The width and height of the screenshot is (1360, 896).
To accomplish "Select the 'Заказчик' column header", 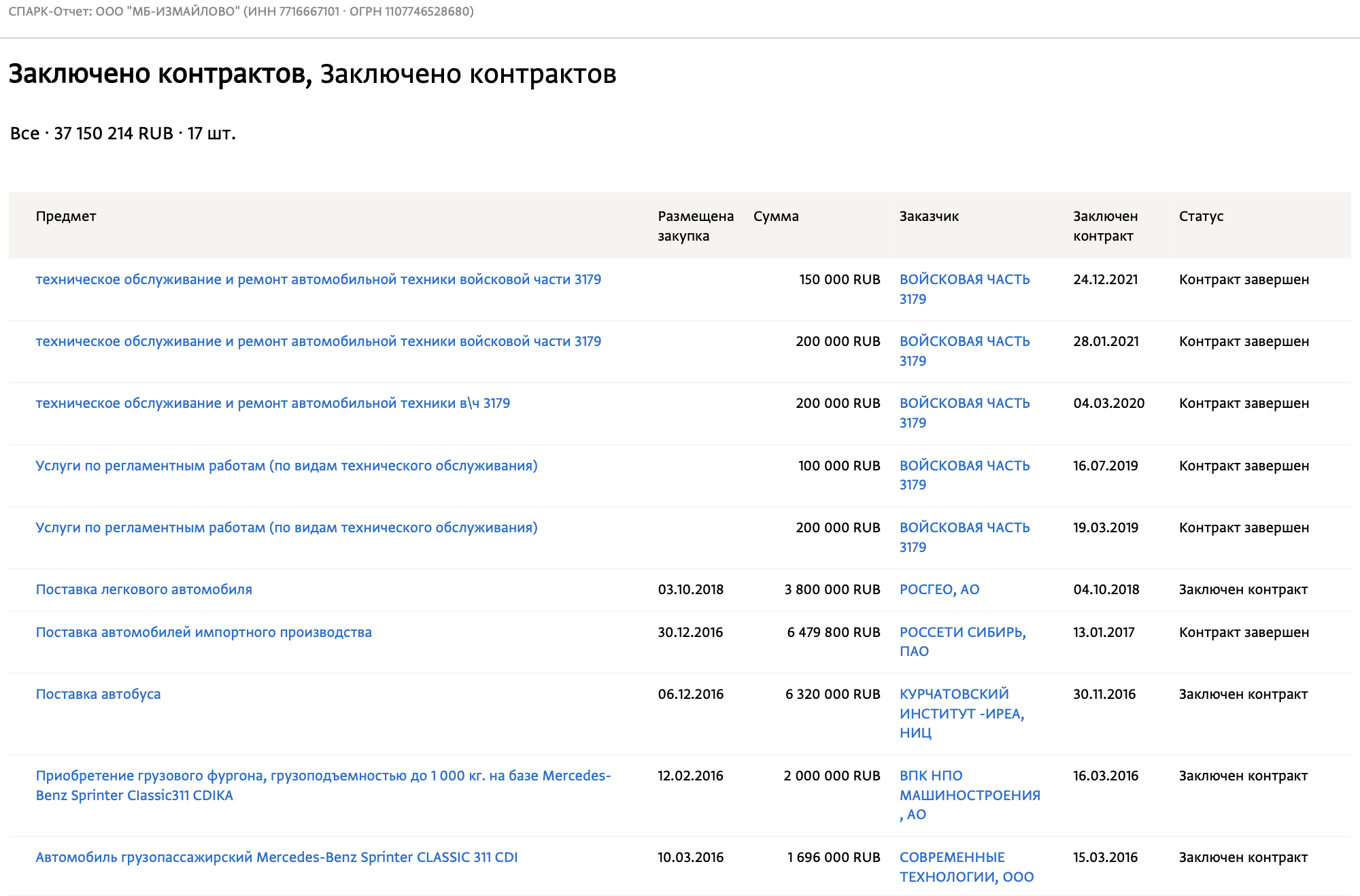I will [929, 216].
